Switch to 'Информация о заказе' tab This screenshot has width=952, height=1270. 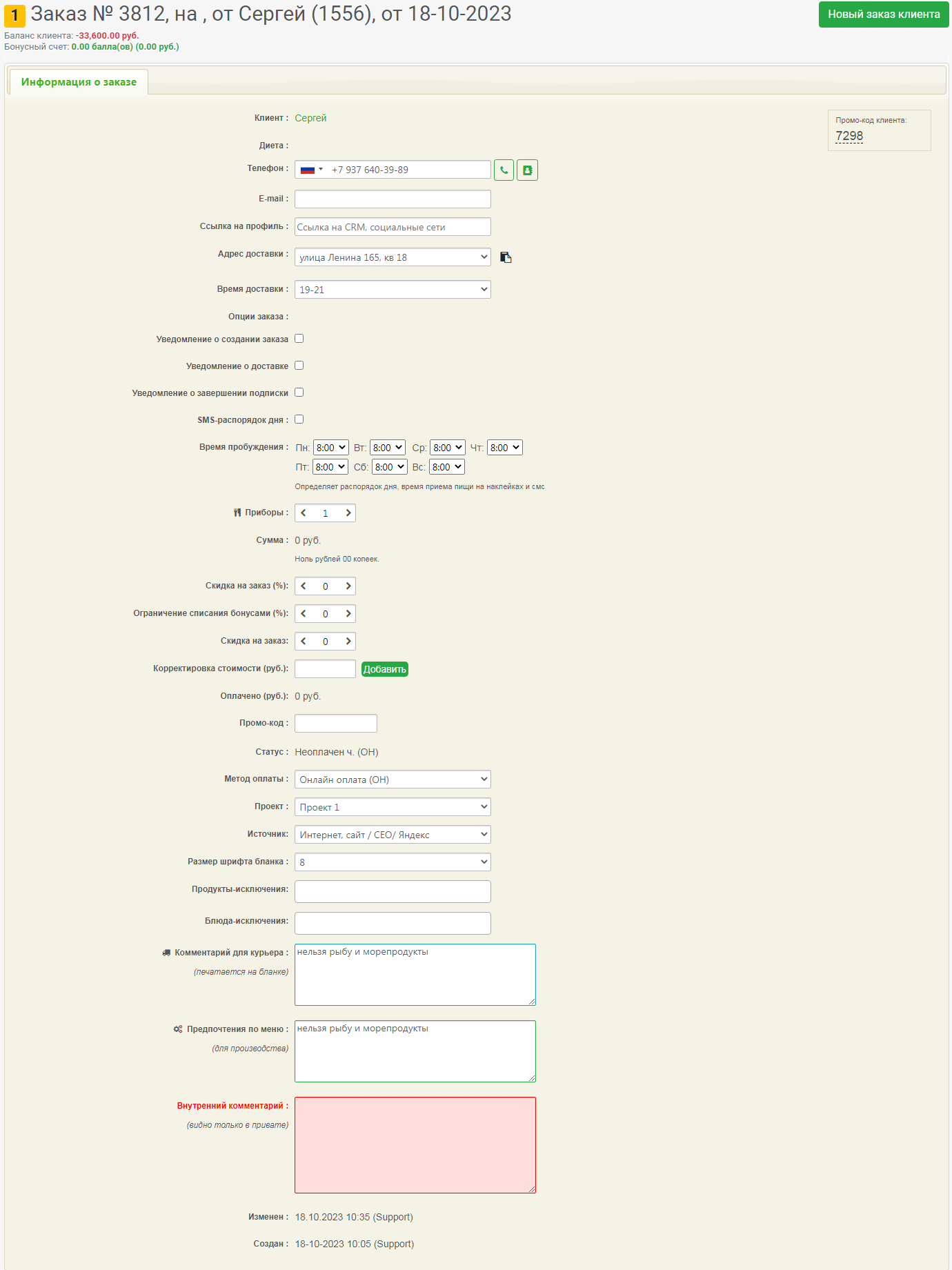click(x=79, y=82)
